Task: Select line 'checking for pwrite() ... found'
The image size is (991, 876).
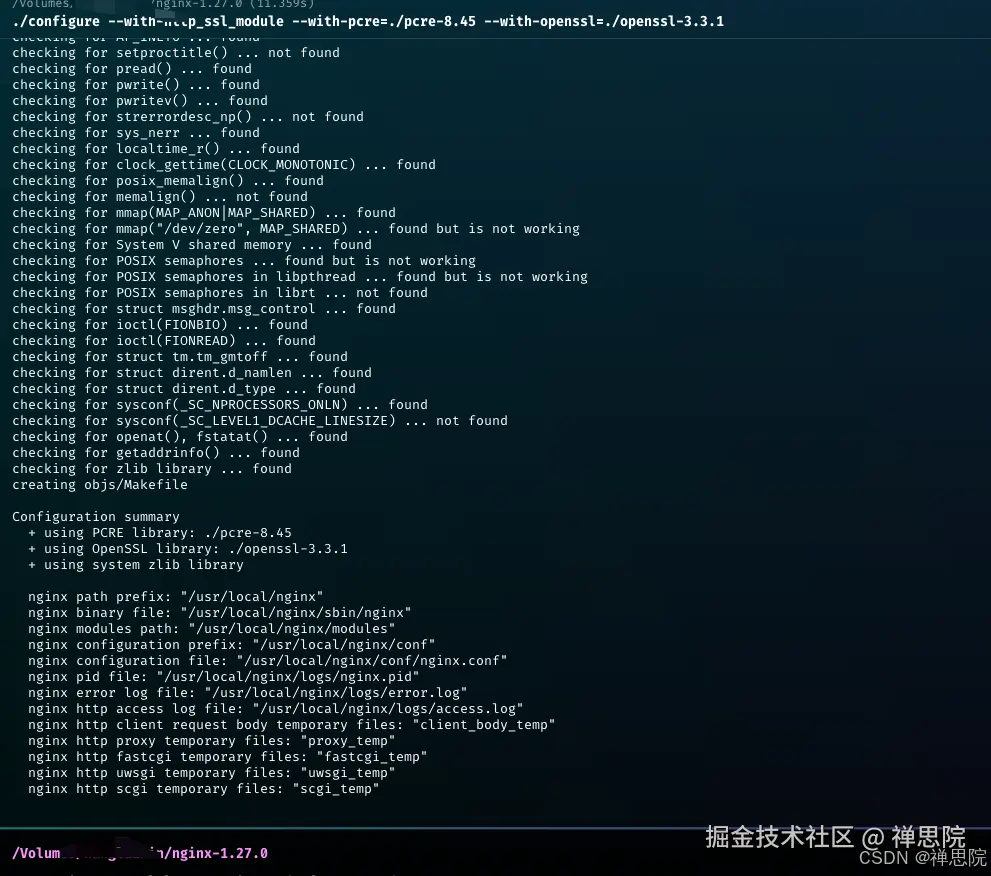Action: click(136, 85)
